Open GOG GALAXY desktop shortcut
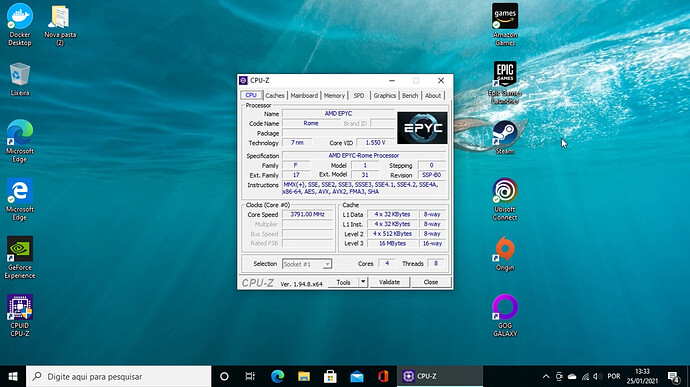 tap(505, 316)
